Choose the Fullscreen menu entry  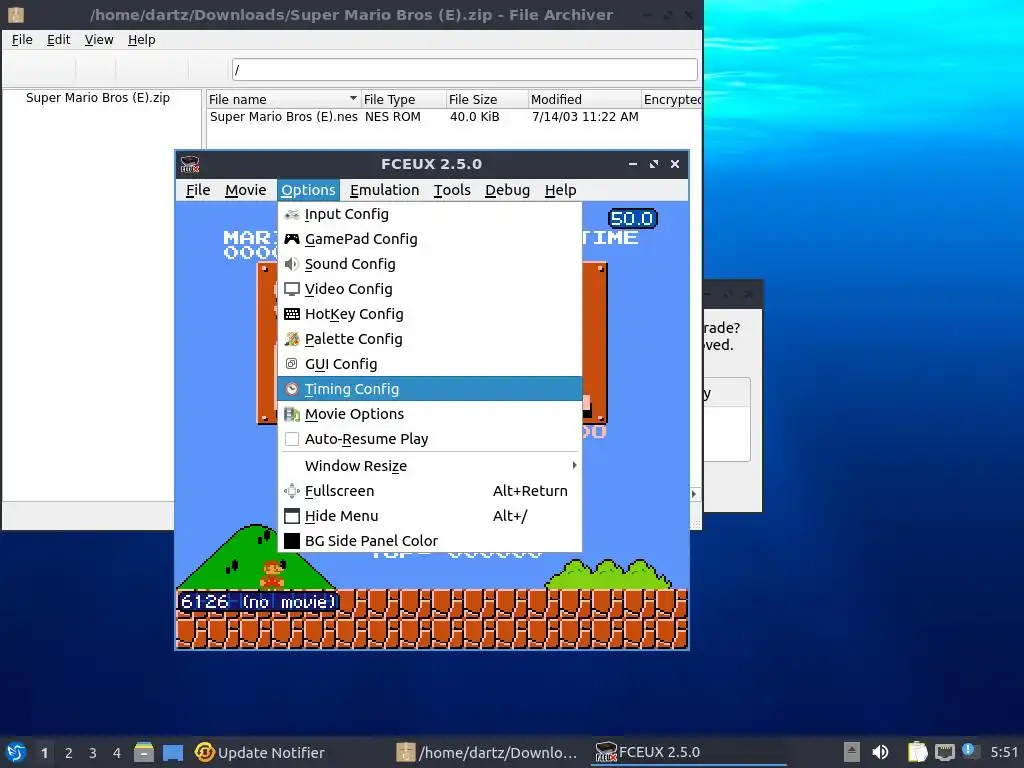(x=430, y=490)
